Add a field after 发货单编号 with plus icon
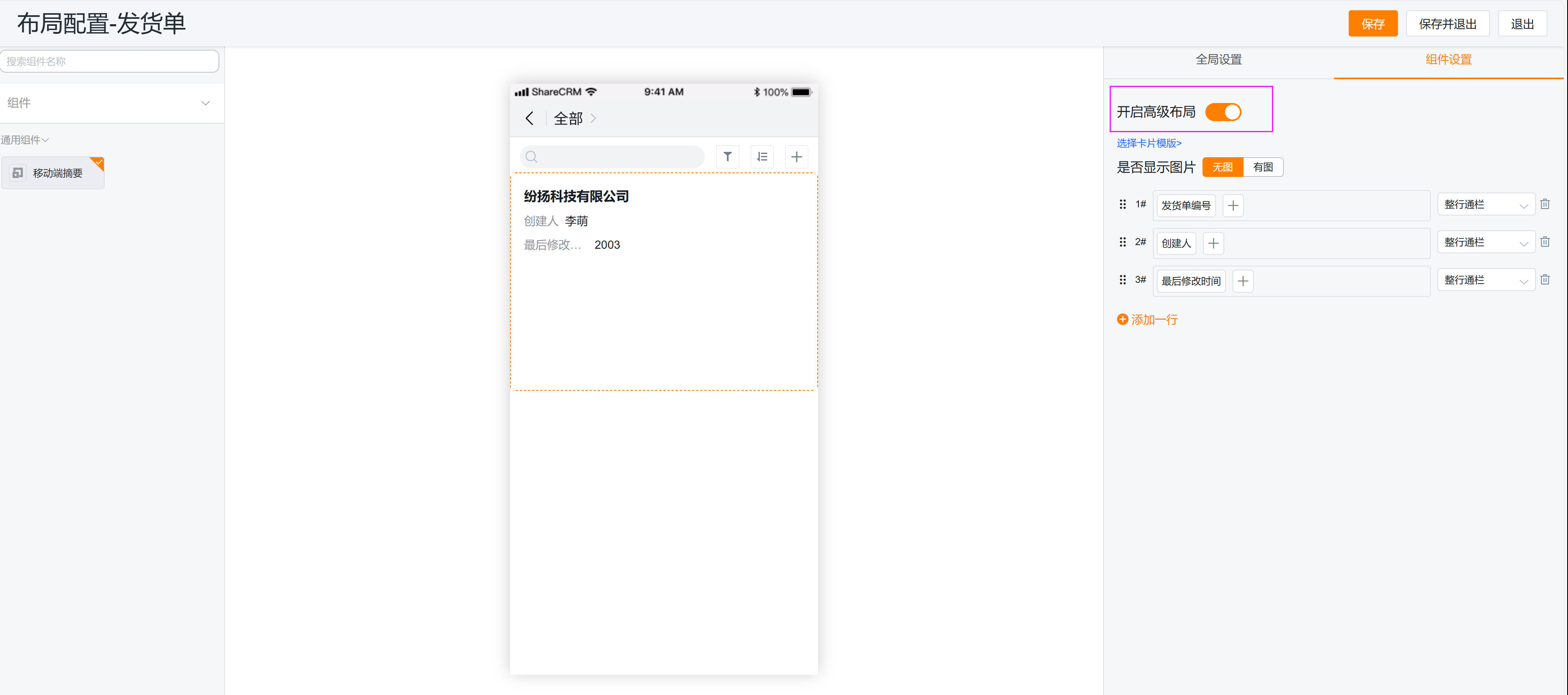The image size is (1568, 695). (1233, 205)
